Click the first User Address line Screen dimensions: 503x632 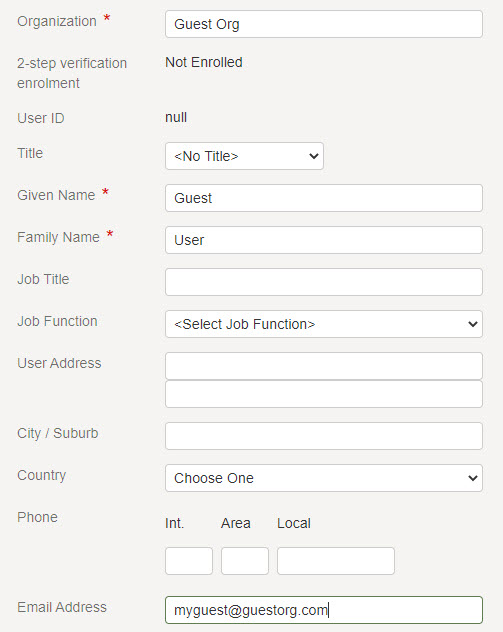tap(324, 366)
